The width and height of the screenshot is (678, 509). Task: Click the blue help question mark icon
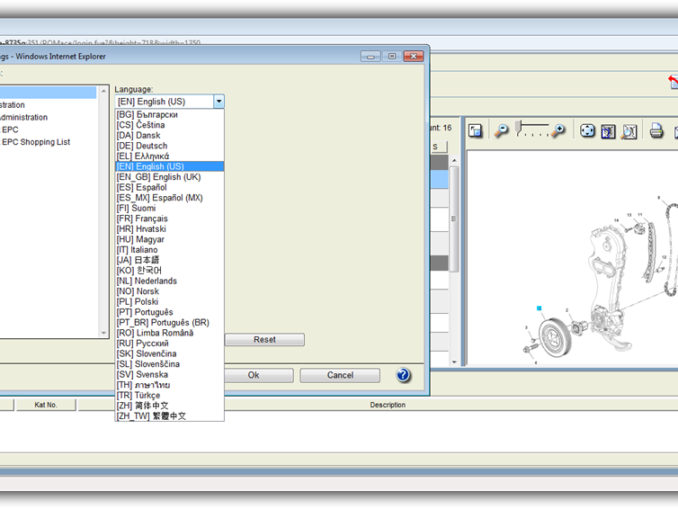click(x=403, y=376)
